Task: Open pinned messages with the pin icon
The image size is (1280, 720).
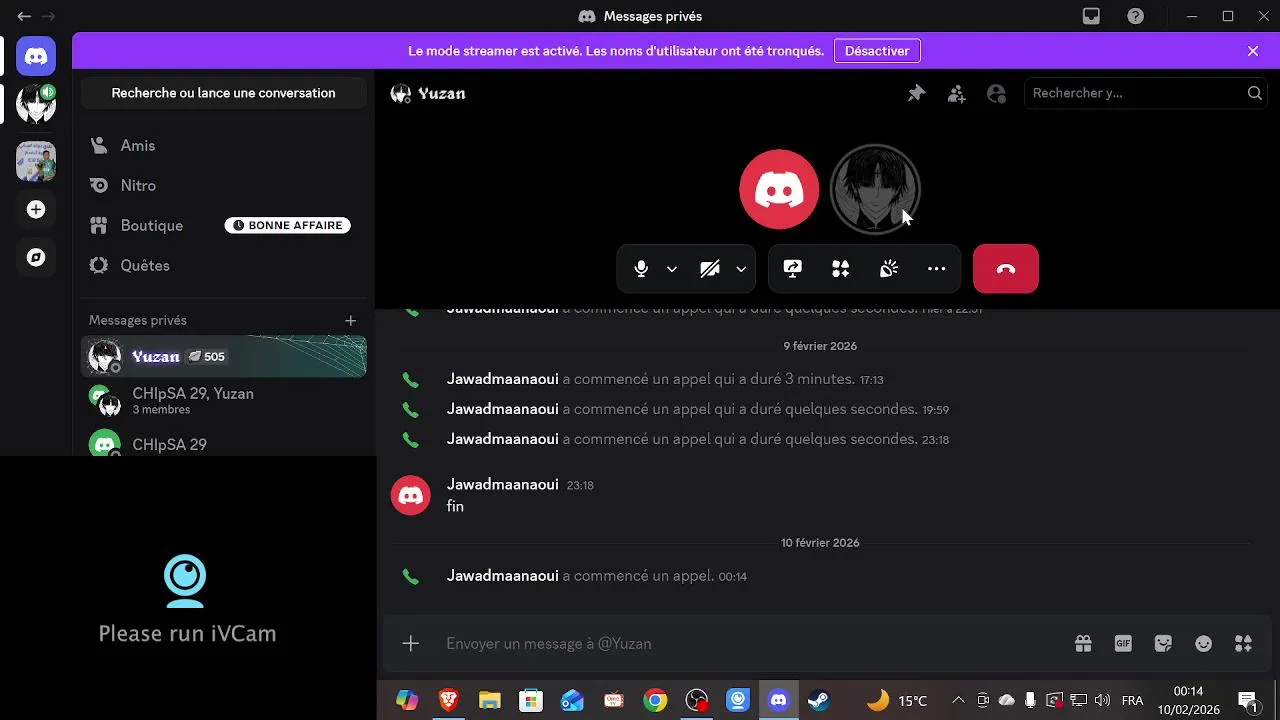Action: tap(916, 93)
